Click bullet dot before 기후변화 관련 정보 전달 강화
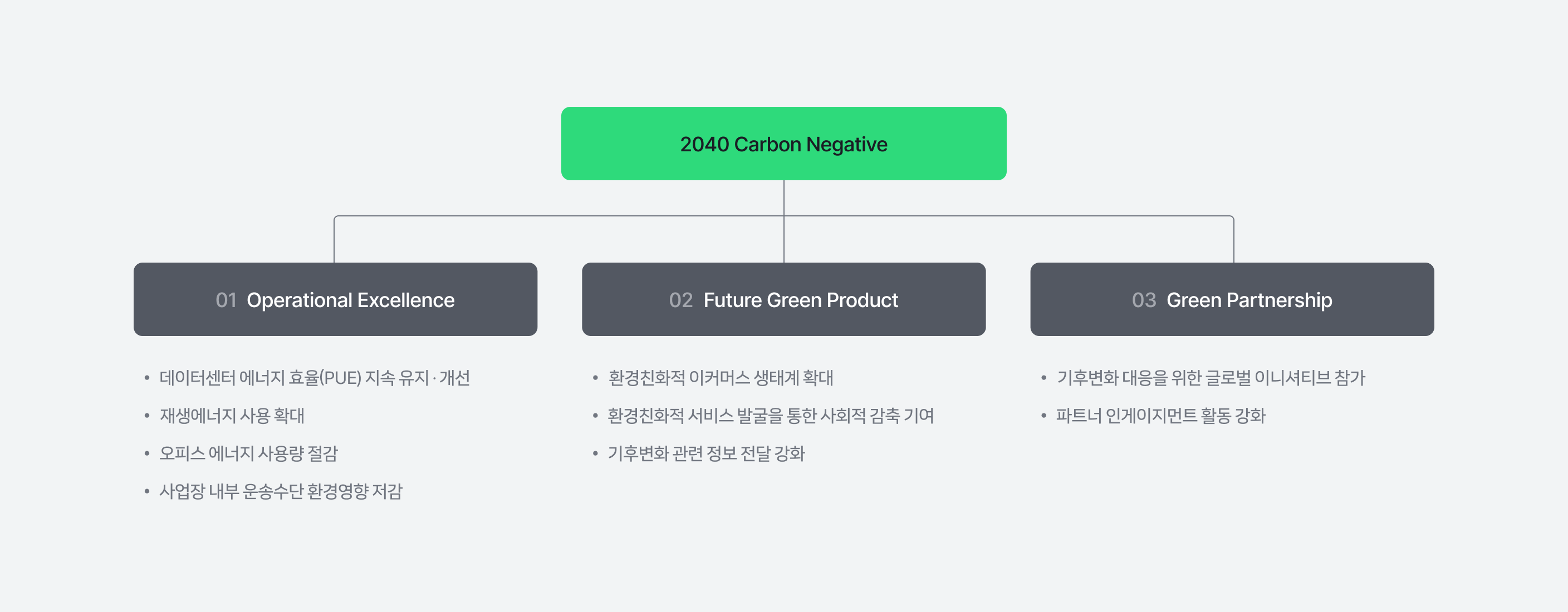 [x=595, y=454]
